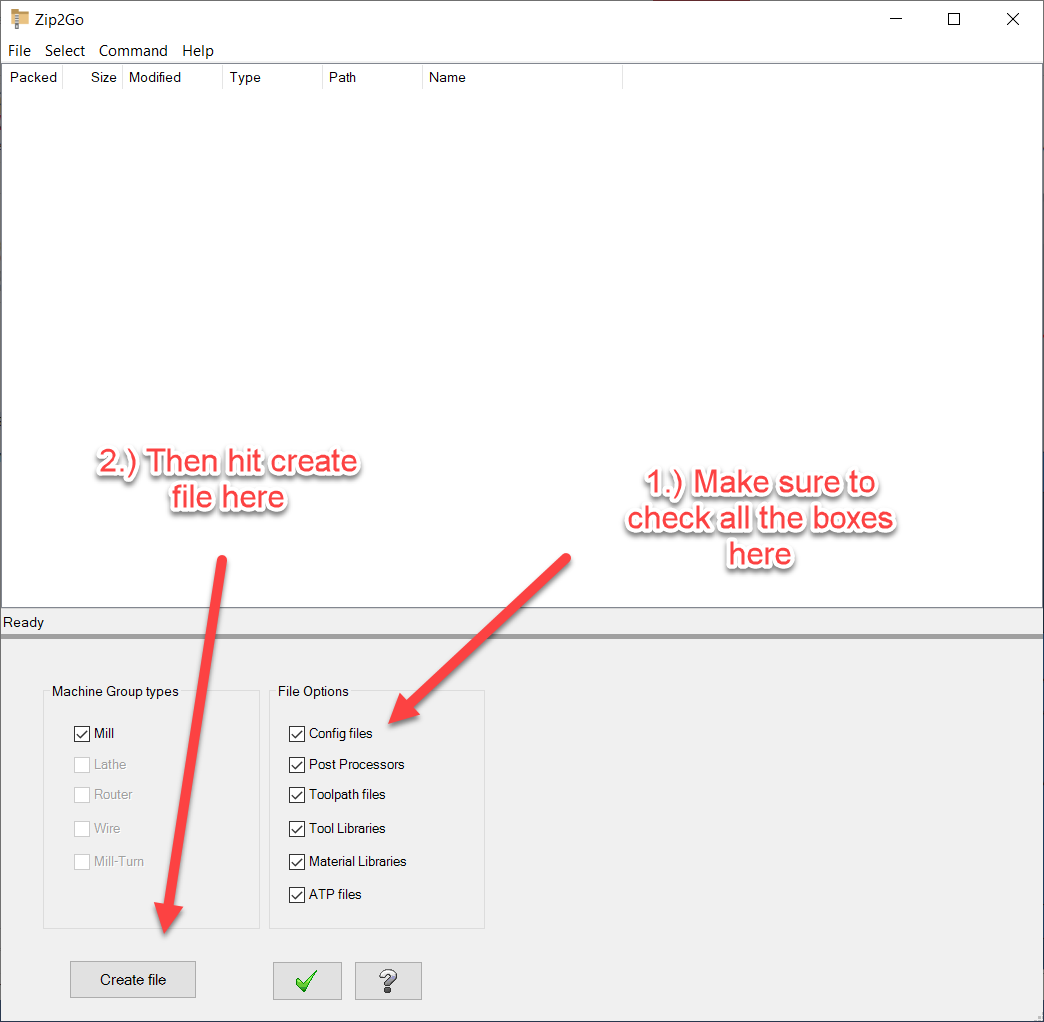Open the Select menu
Image resolution: width=1044 pixels, height=1022 pixels.
click(65, 51)
